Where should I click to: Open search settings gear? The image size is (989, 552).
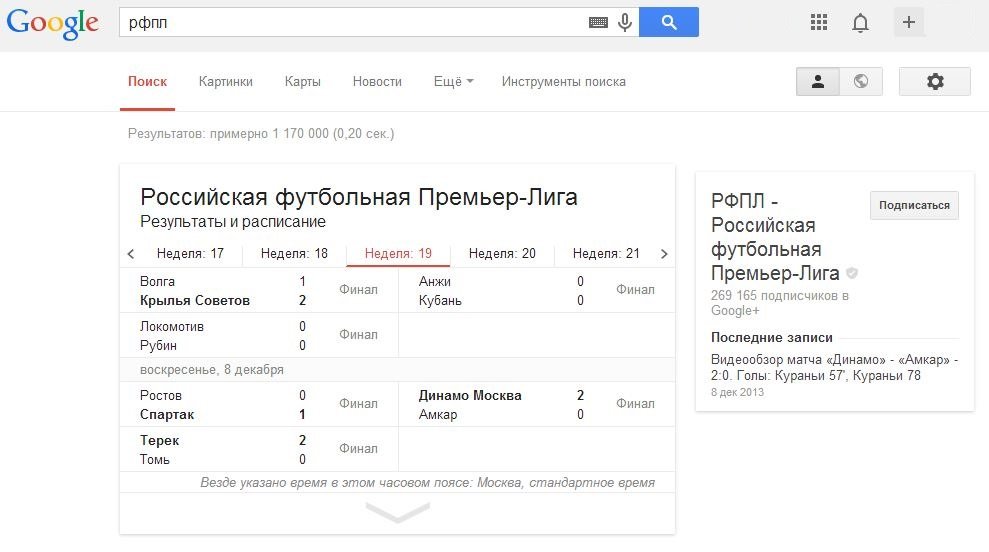935,82
